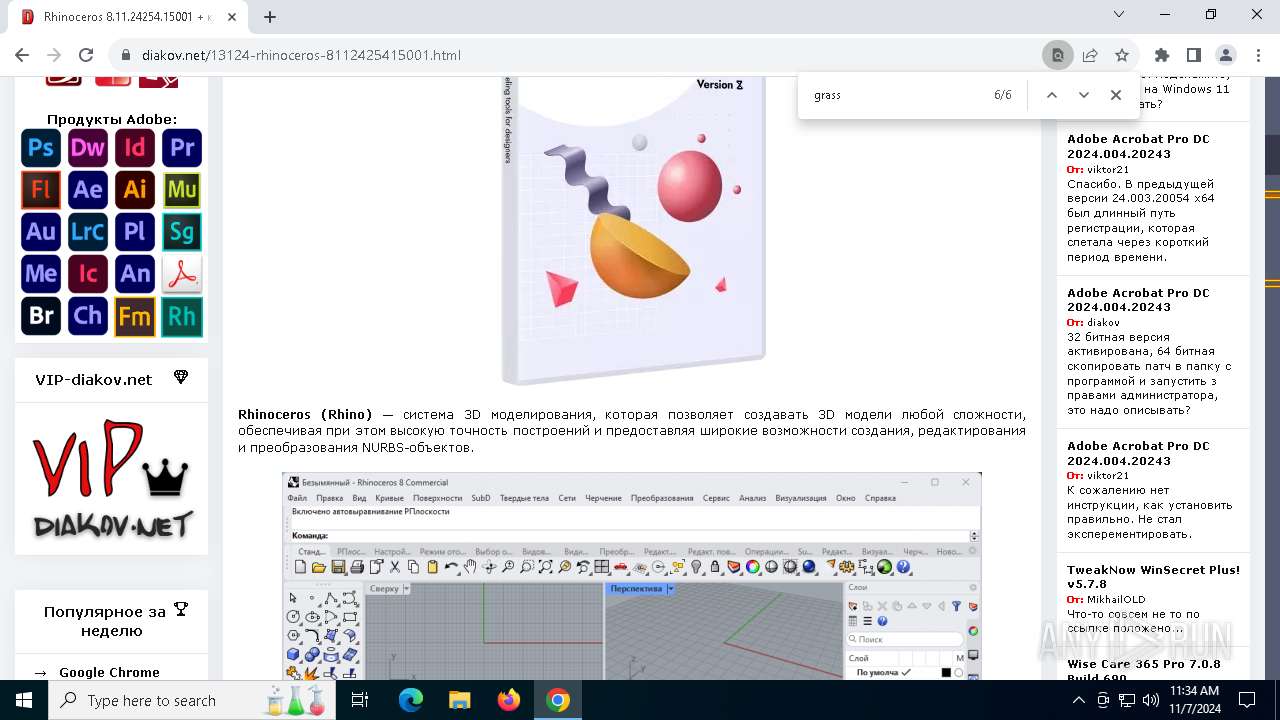Bookmark this page with the star
This screenshot has height=720, width=1280.
pyautogui.click(x=1122, y=55)
